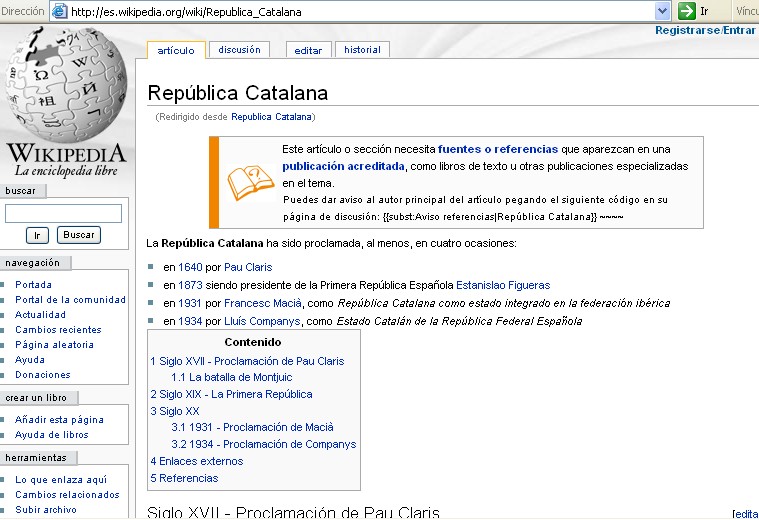Jump to 5 Referencias
Viewport: 759px width, 520px height.
tap(184, 478)
